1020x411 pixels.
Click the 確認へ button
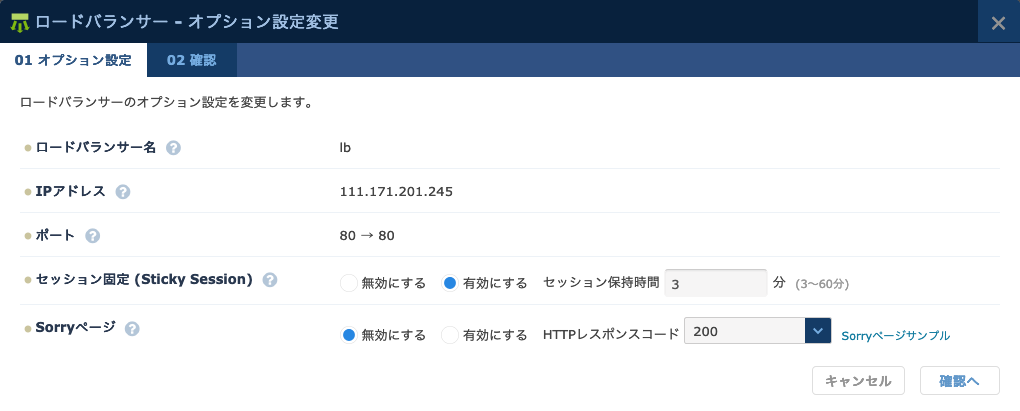tap(959, 380)
